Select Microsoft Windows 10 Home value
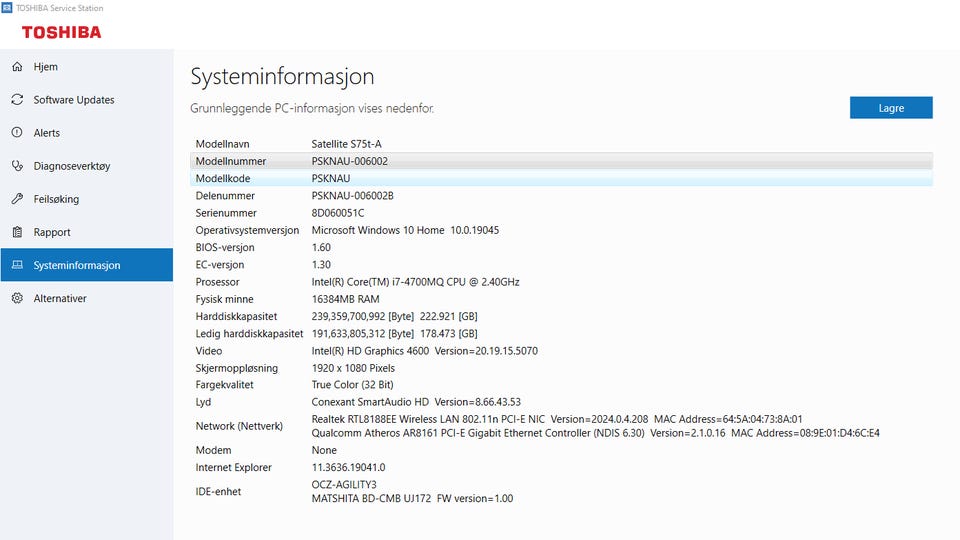The height and width of the screenshot is (540, 960). tap(405, 230)
